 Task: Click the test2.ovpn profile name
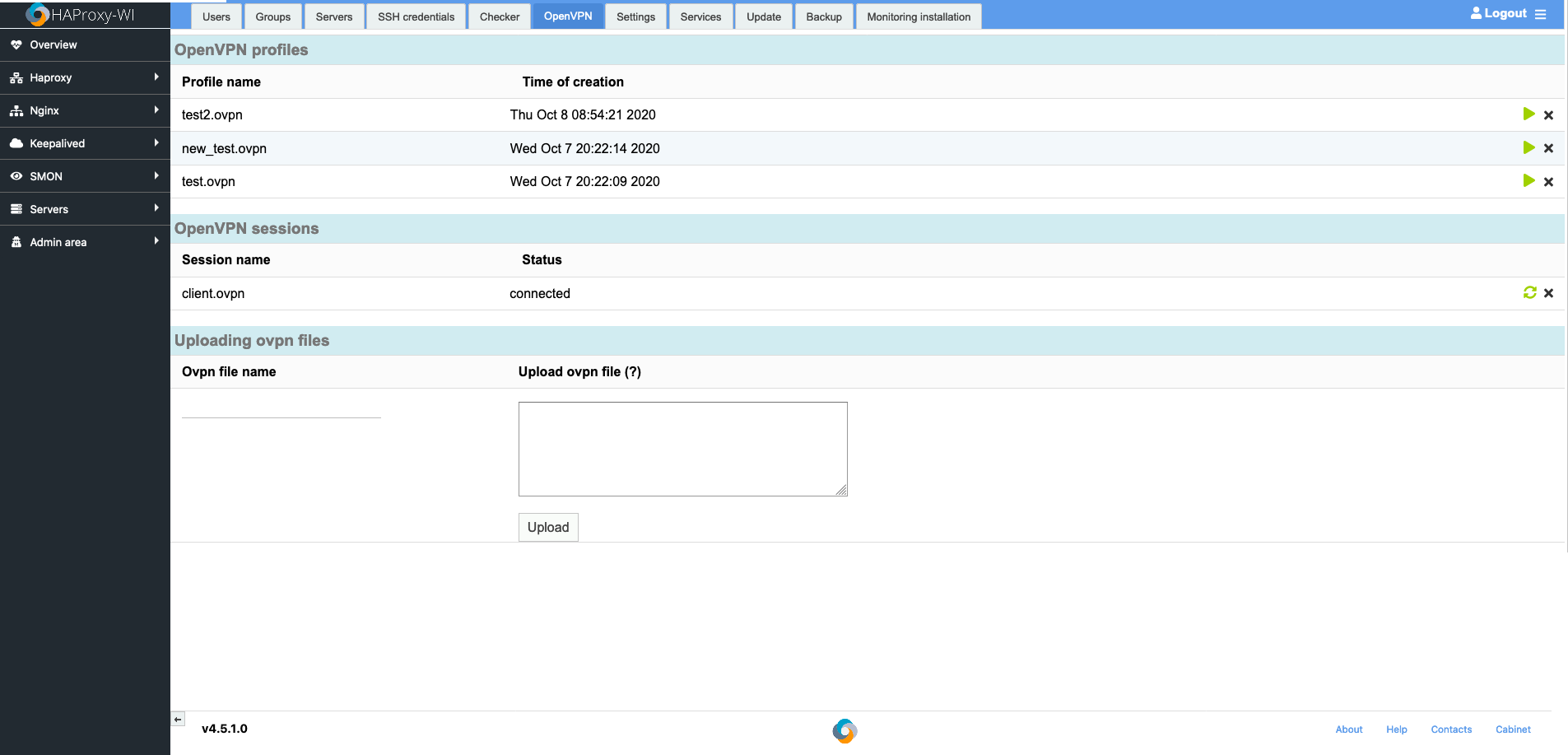click(x=212, y=114)
